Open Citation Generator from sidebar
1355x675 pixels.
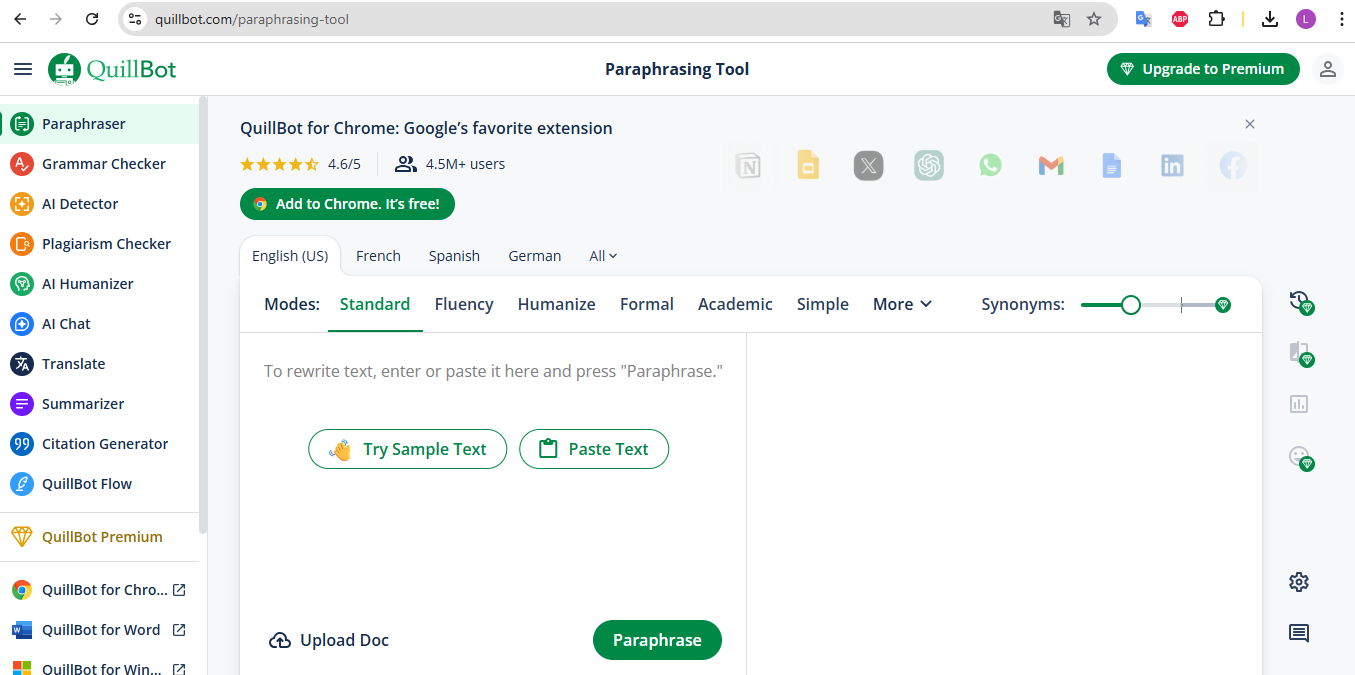click(100, 444)
